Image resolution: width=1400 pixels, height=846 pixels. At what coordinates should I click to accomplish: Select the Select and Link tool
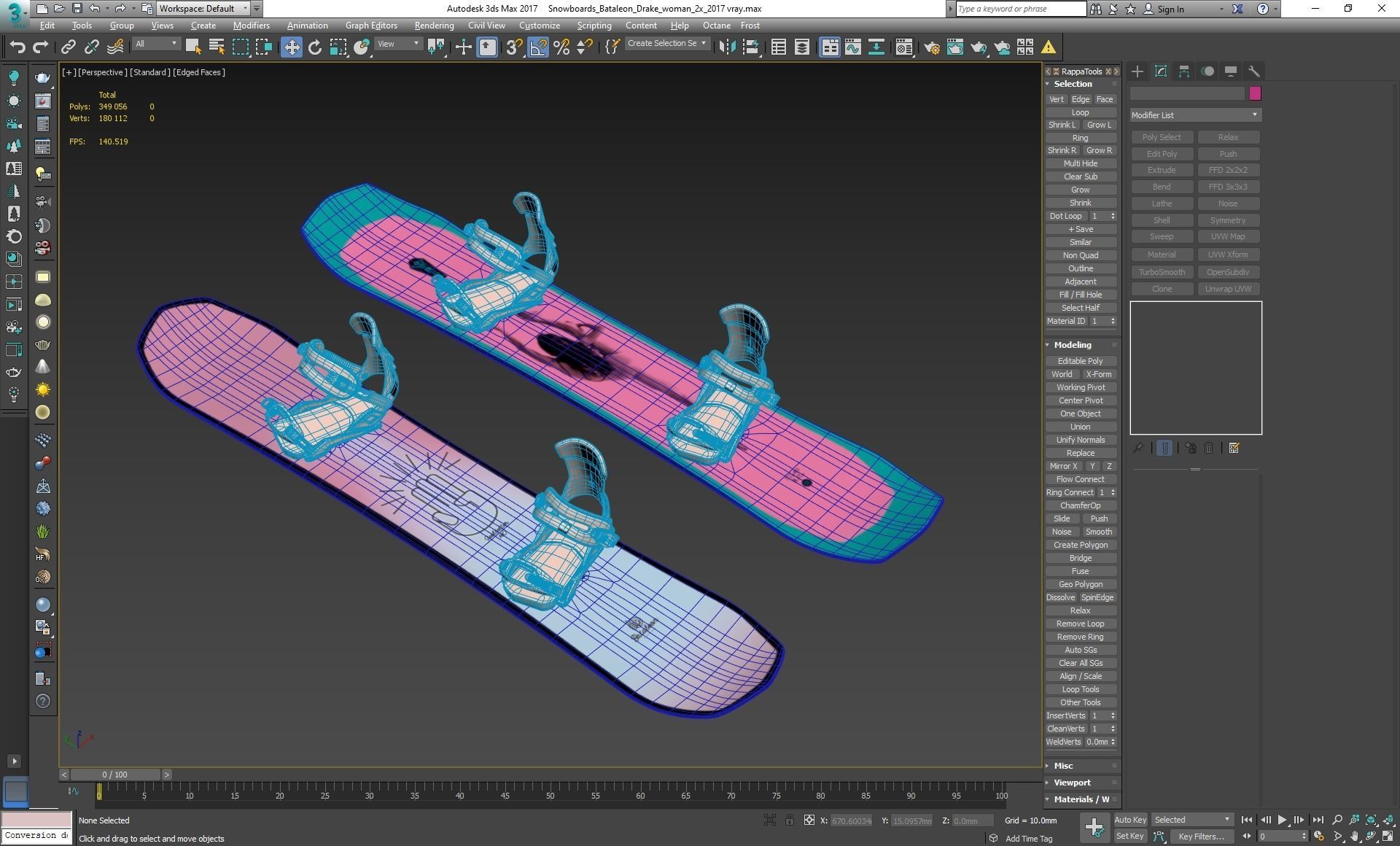pyautogui.click(x=68, y=47)
